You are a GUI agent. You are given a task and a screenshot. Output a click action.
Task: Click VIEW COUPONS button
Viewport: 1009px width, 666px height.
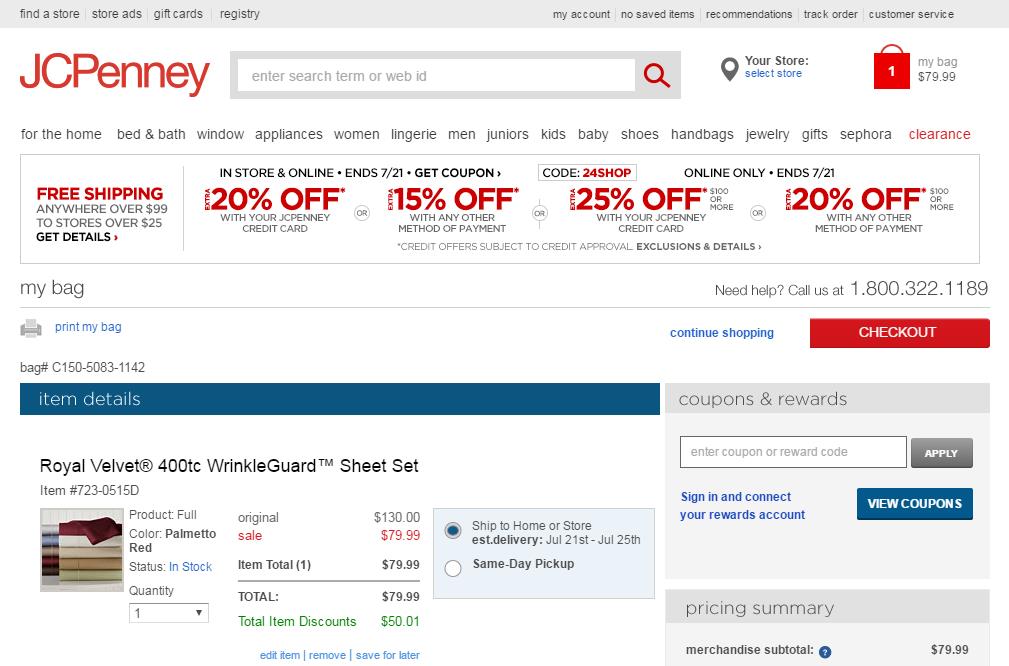tap(914, 503)
